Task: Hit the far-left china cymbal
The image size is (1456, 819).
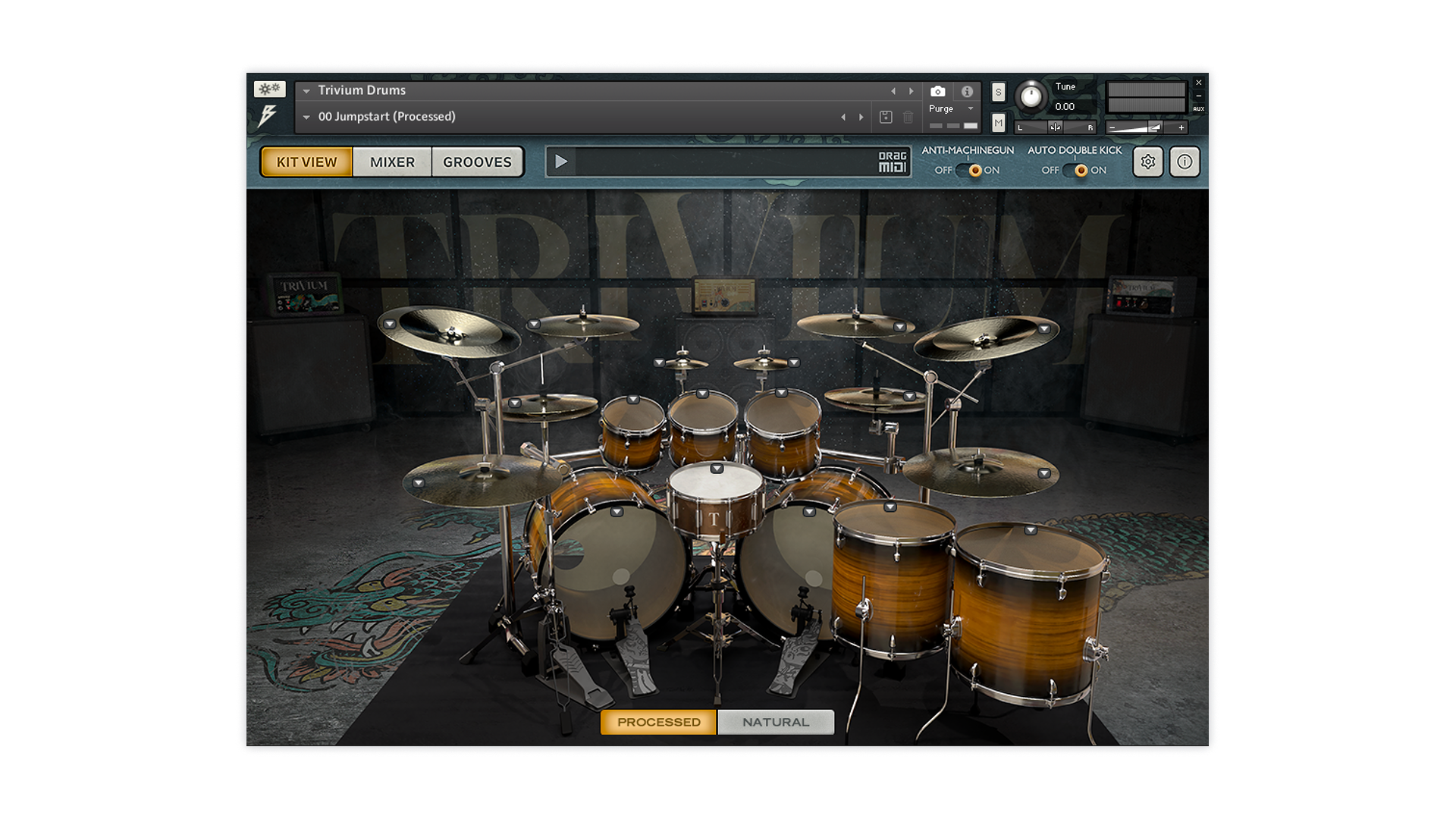Action: (448, 331)
